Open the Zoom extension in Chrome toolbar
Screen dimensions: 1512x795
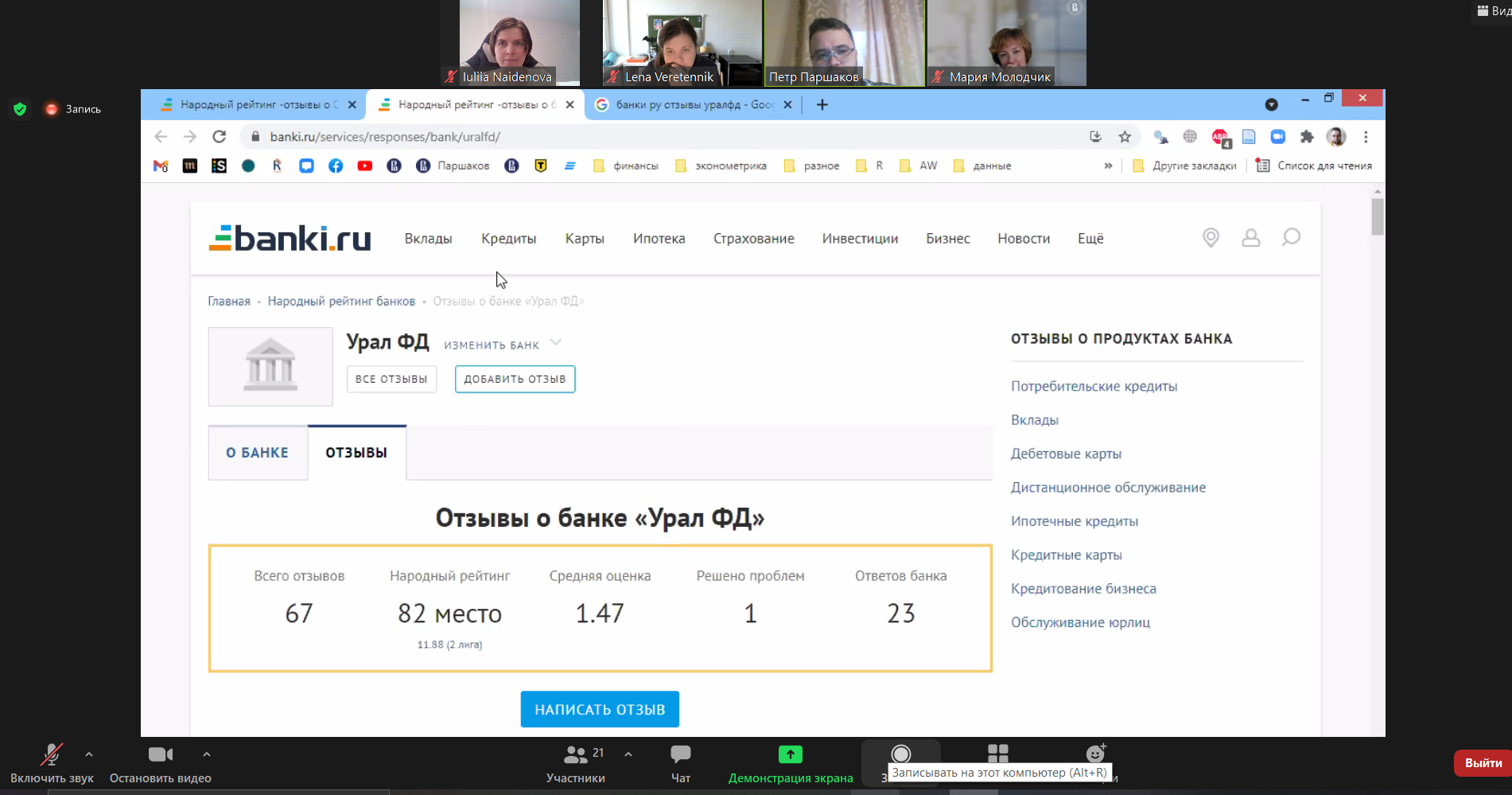pyautogui.click(x=1277, y=137)
